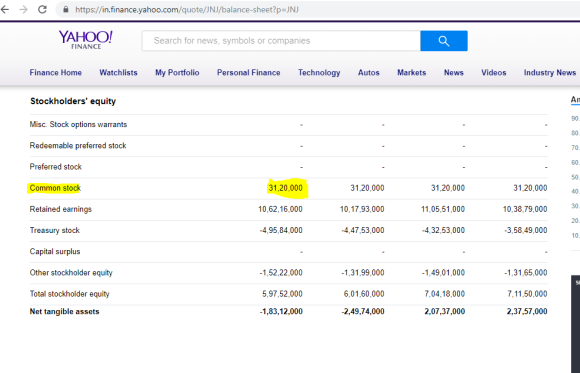Screen dimensions: 580x373
Task: Click Total stockholder equity value 5,97,52,000
Action: 283,294
